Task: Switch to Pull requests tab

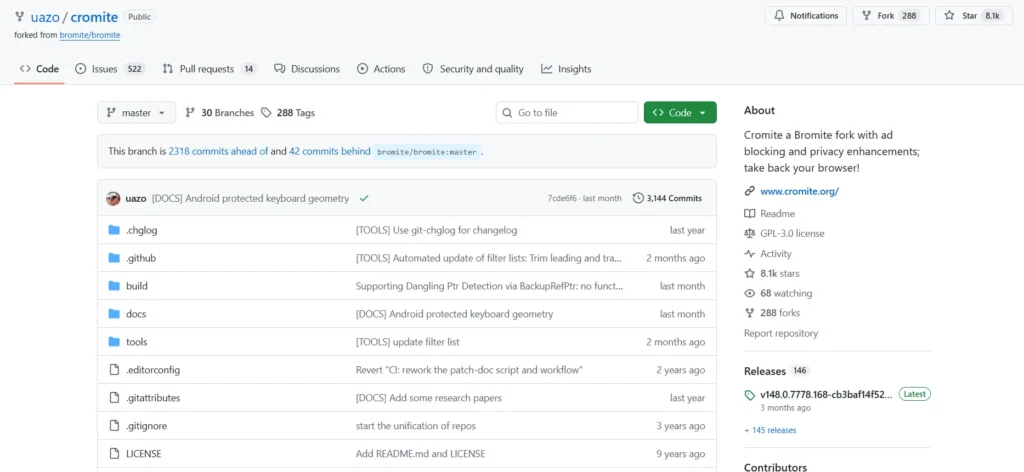Action: [209, 69]
